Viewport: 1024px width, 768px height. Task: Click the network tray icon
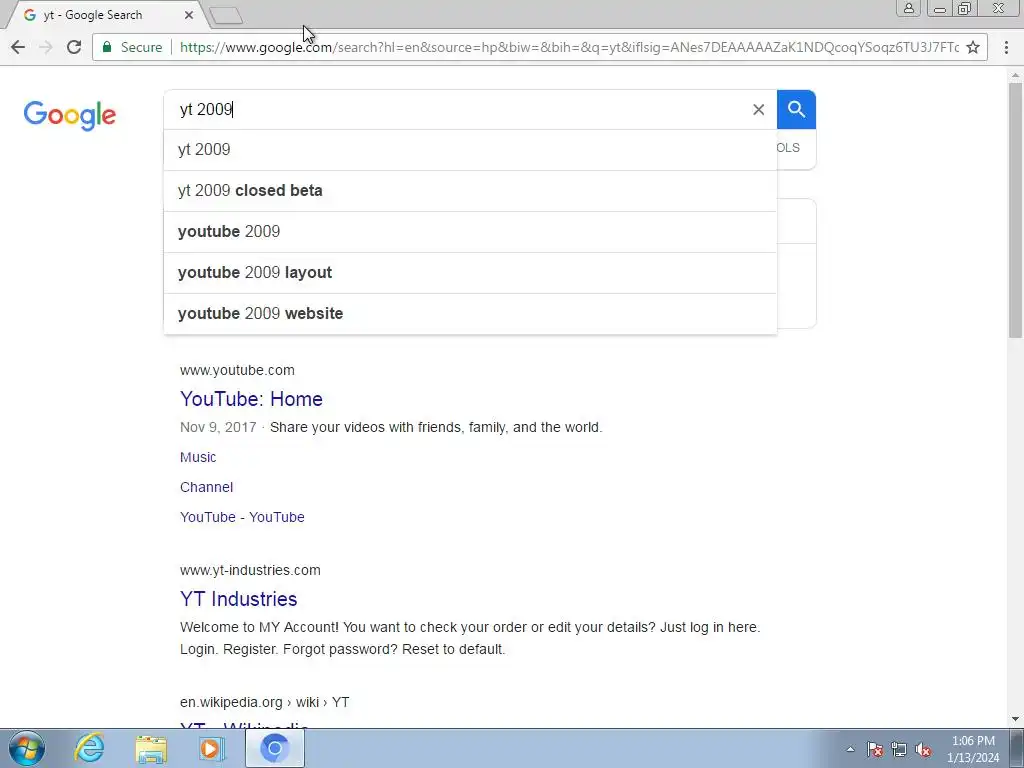899,749
